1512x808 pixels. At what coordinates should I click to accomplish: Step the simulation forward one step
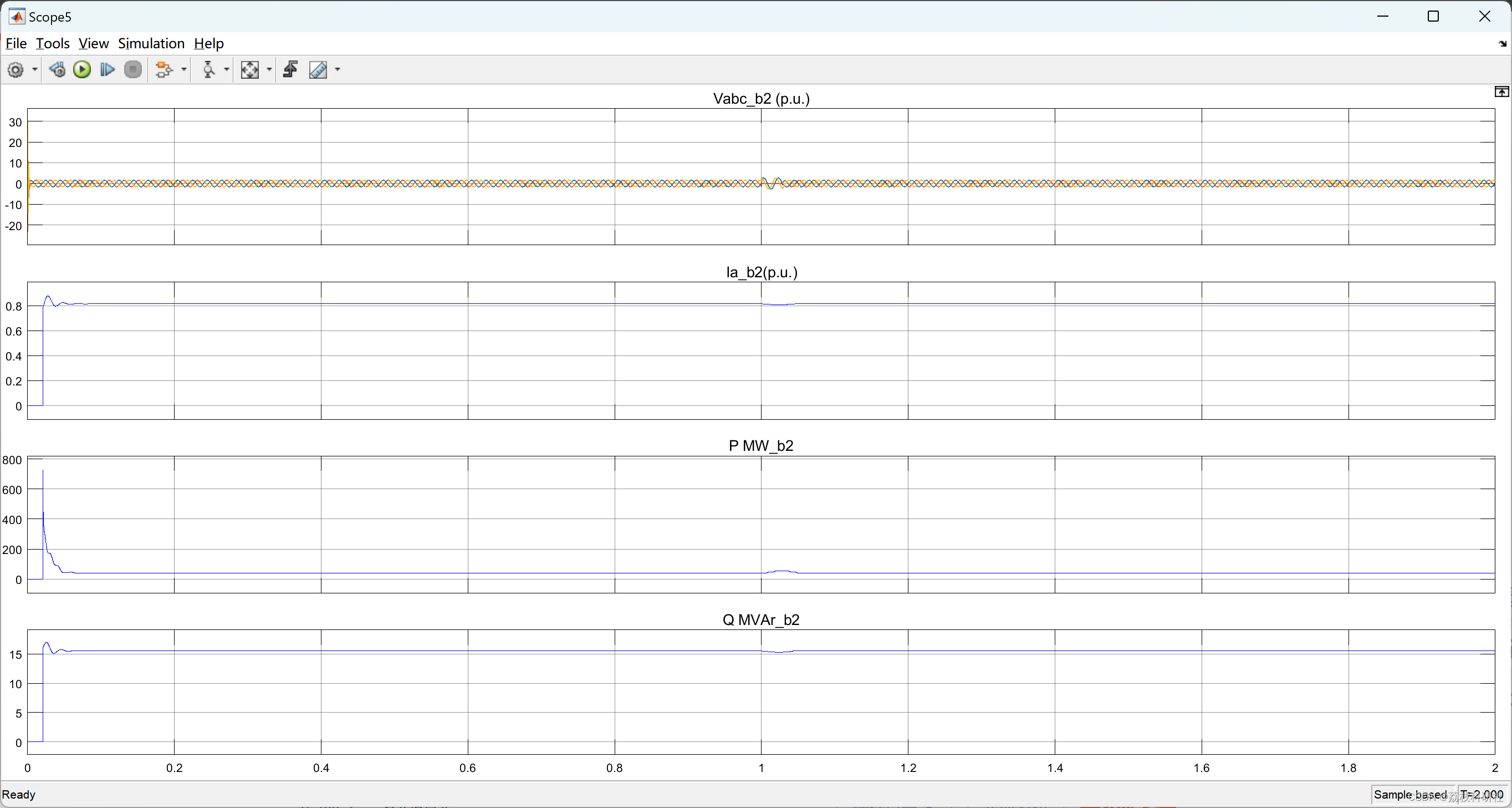(108, 70)
